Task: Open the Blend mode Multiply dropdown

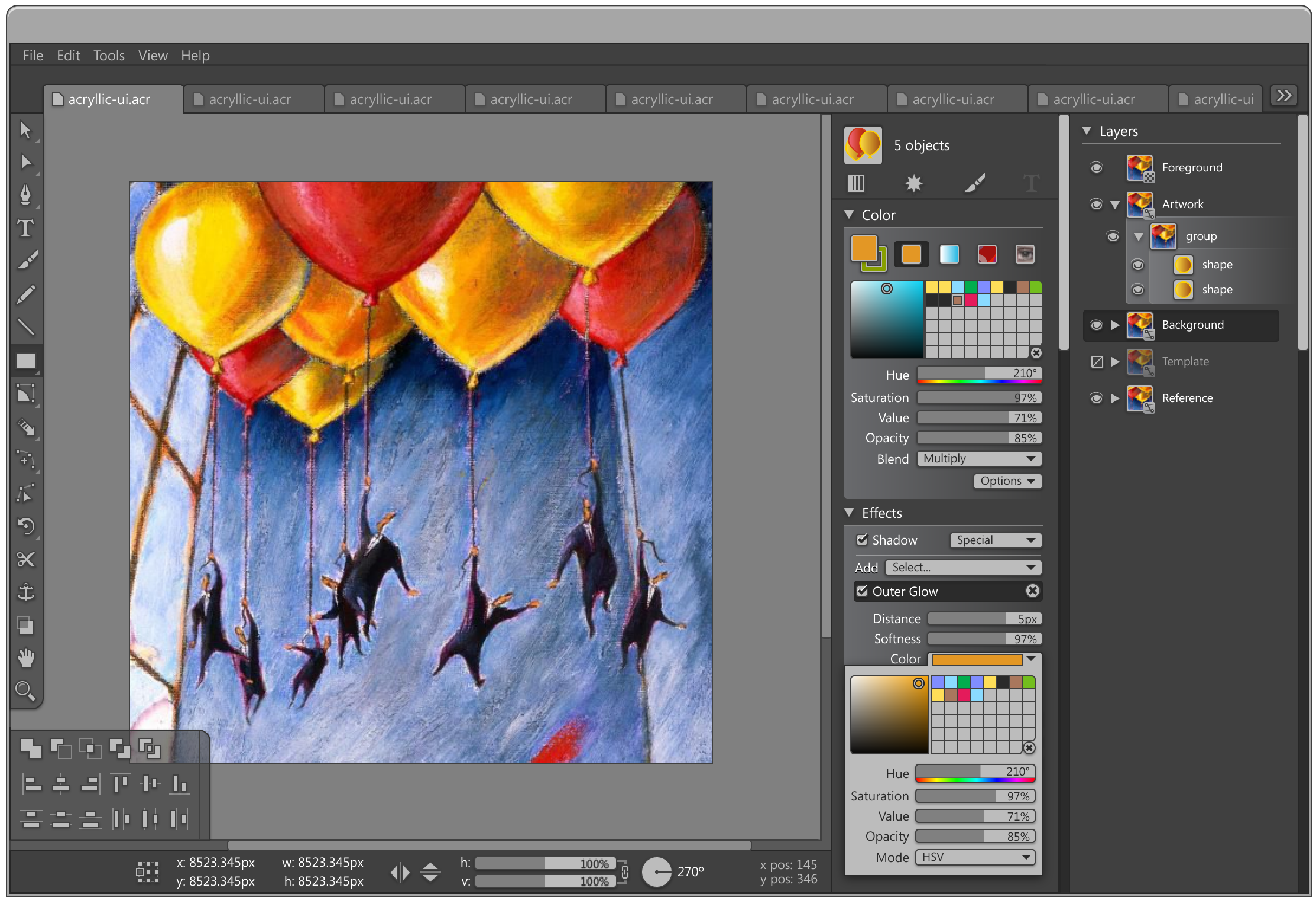Action: (979, 459)
